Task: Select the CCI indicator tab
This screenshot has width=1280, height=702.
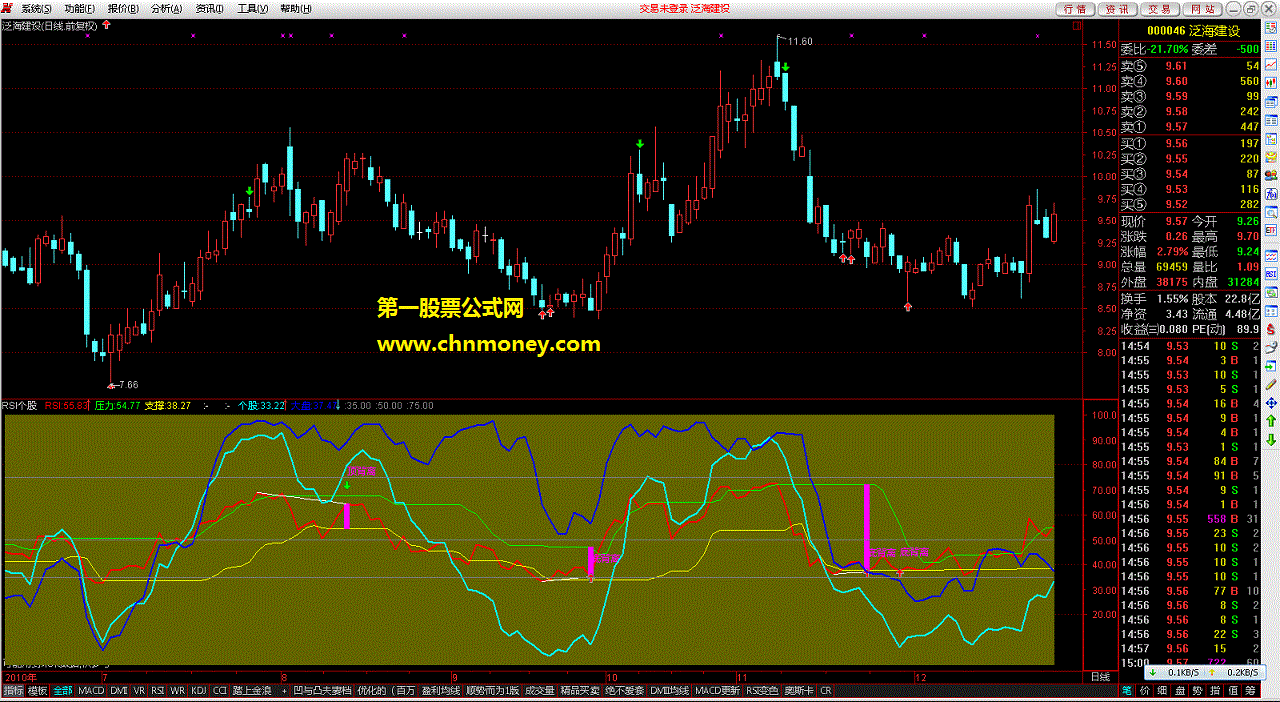Action: click(220, 690)
